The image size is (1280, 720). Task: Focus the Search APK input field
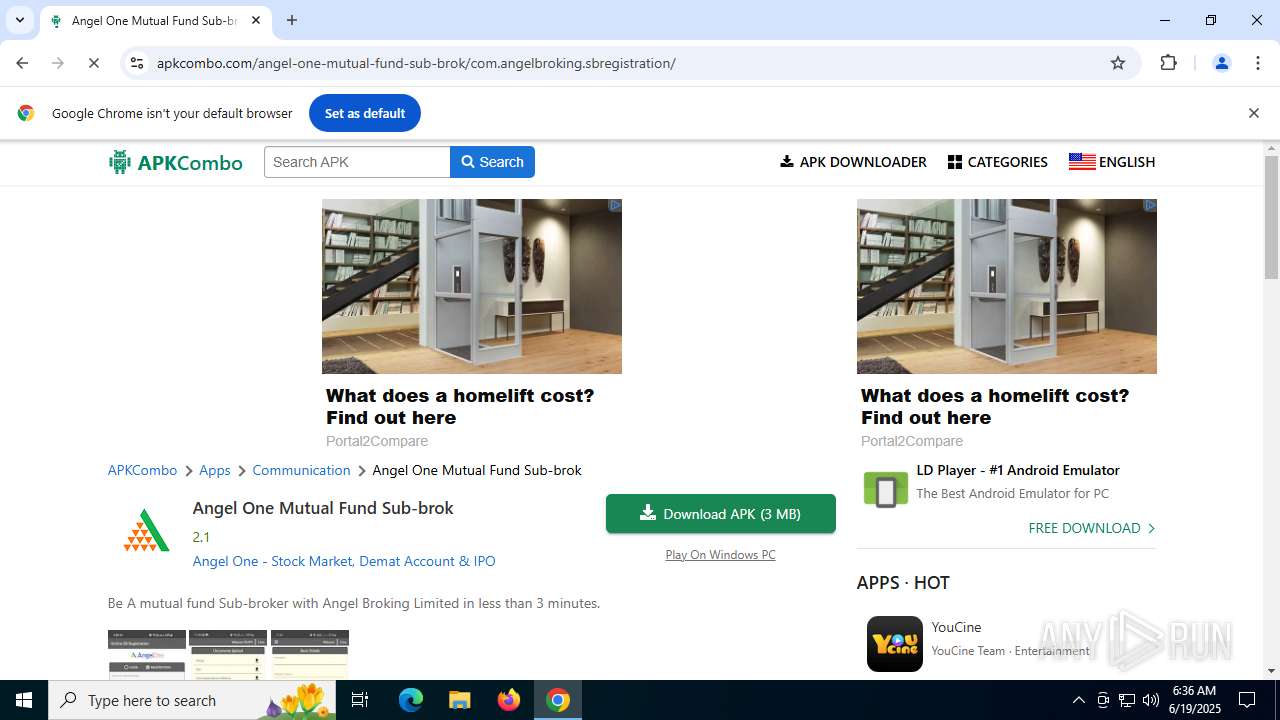coord(357,162)
